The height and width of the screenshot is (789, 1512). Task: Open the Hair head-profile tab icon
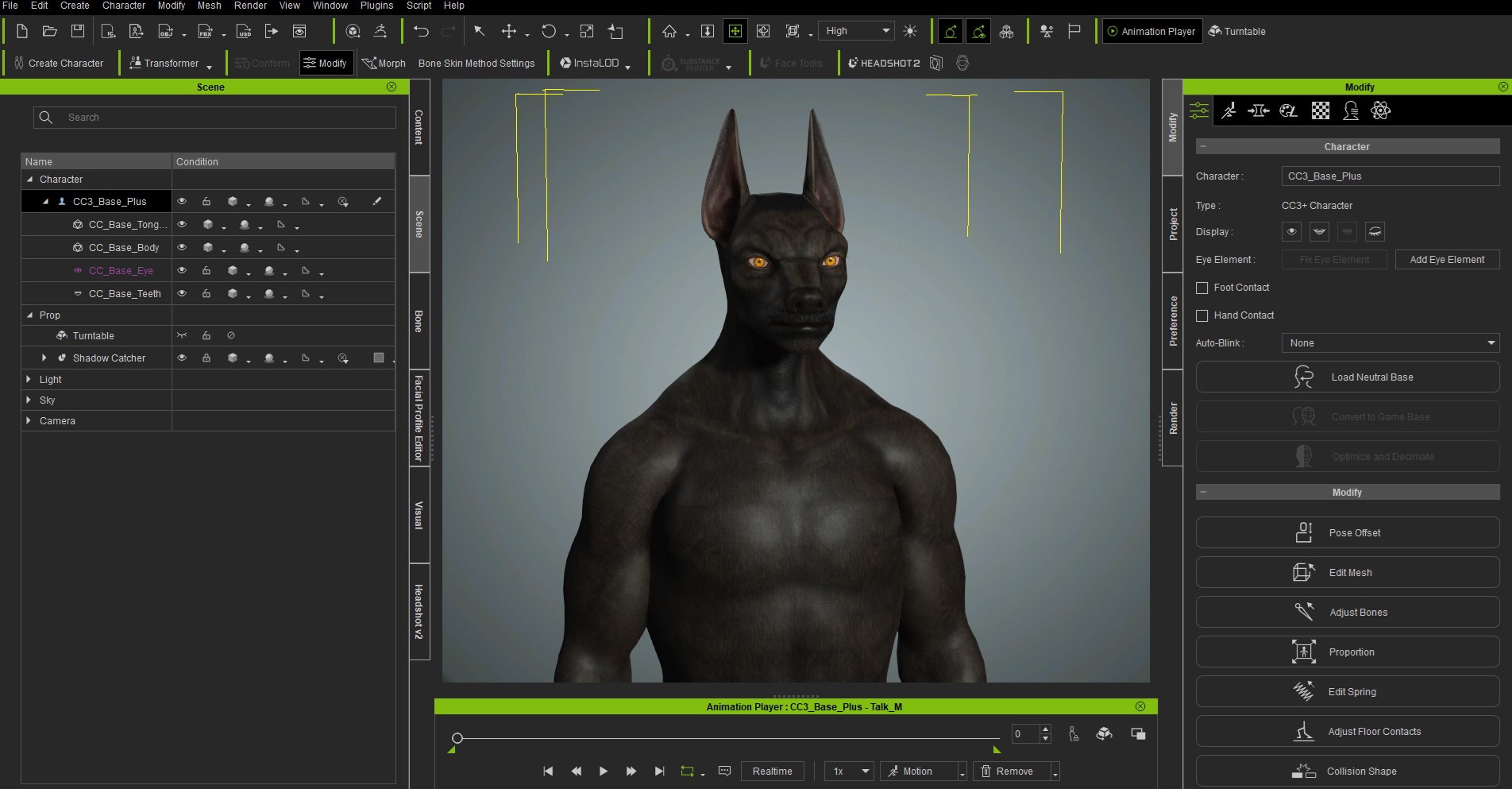pyautogui.click(x=1351, y=110)
